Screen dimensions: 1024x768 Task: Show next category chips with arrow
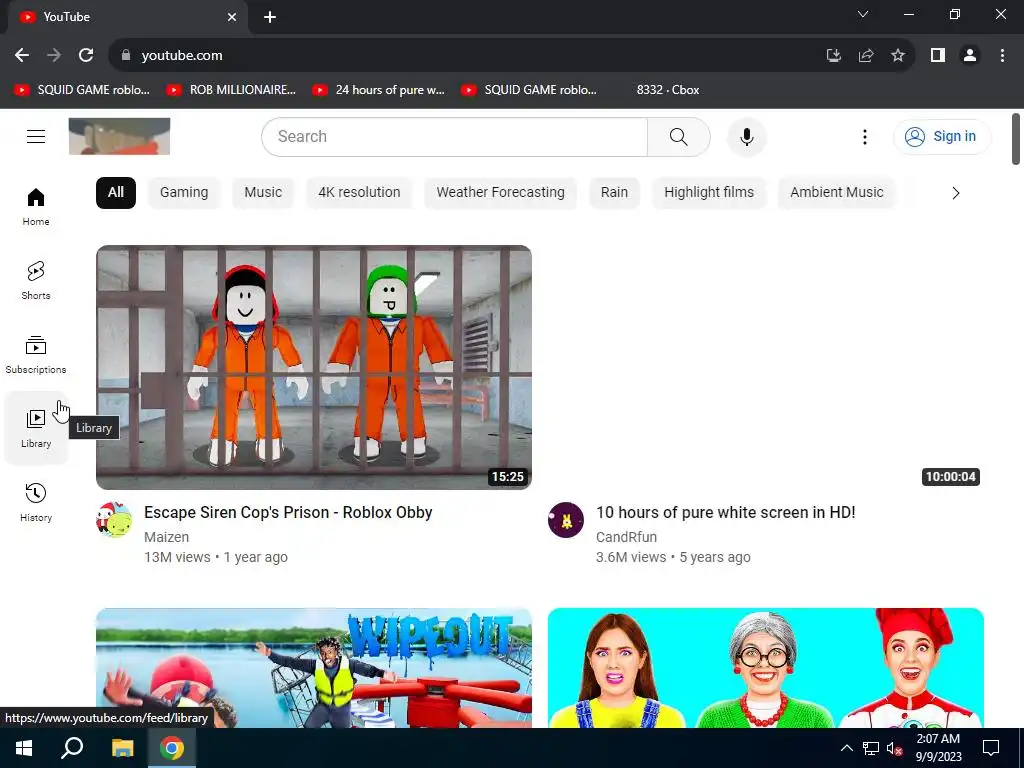[x=955, y=193]
